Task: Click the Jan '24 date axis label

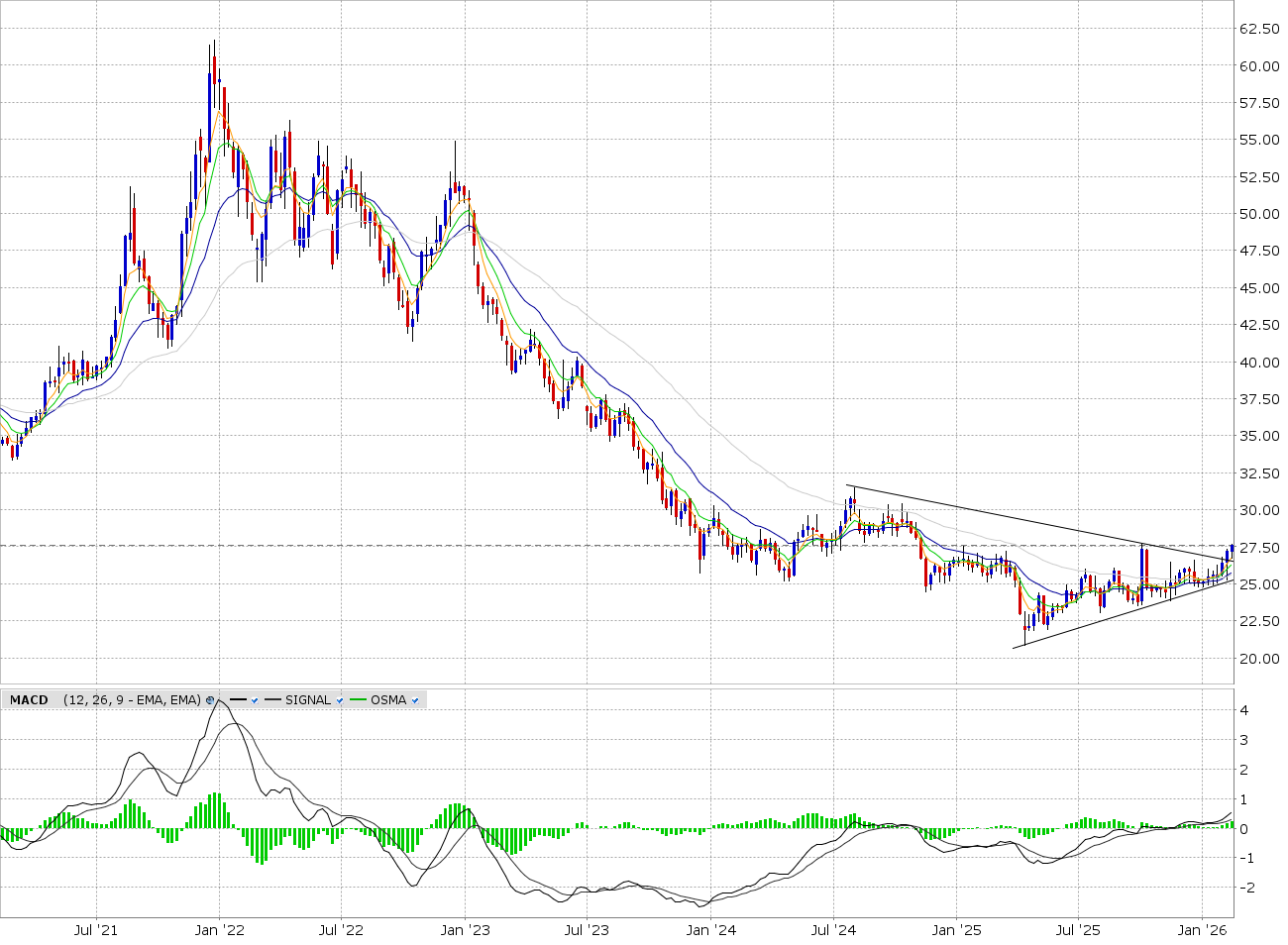Action: pyautogui.click(x=710, y=930)
